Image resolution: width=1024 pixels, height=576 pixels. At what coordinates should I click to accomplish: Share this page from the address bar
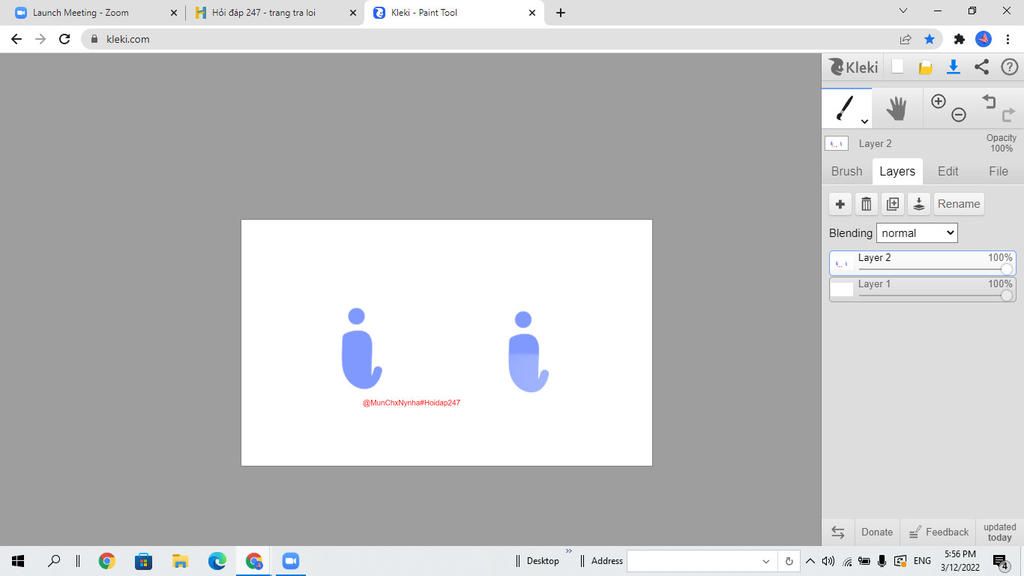905,39
